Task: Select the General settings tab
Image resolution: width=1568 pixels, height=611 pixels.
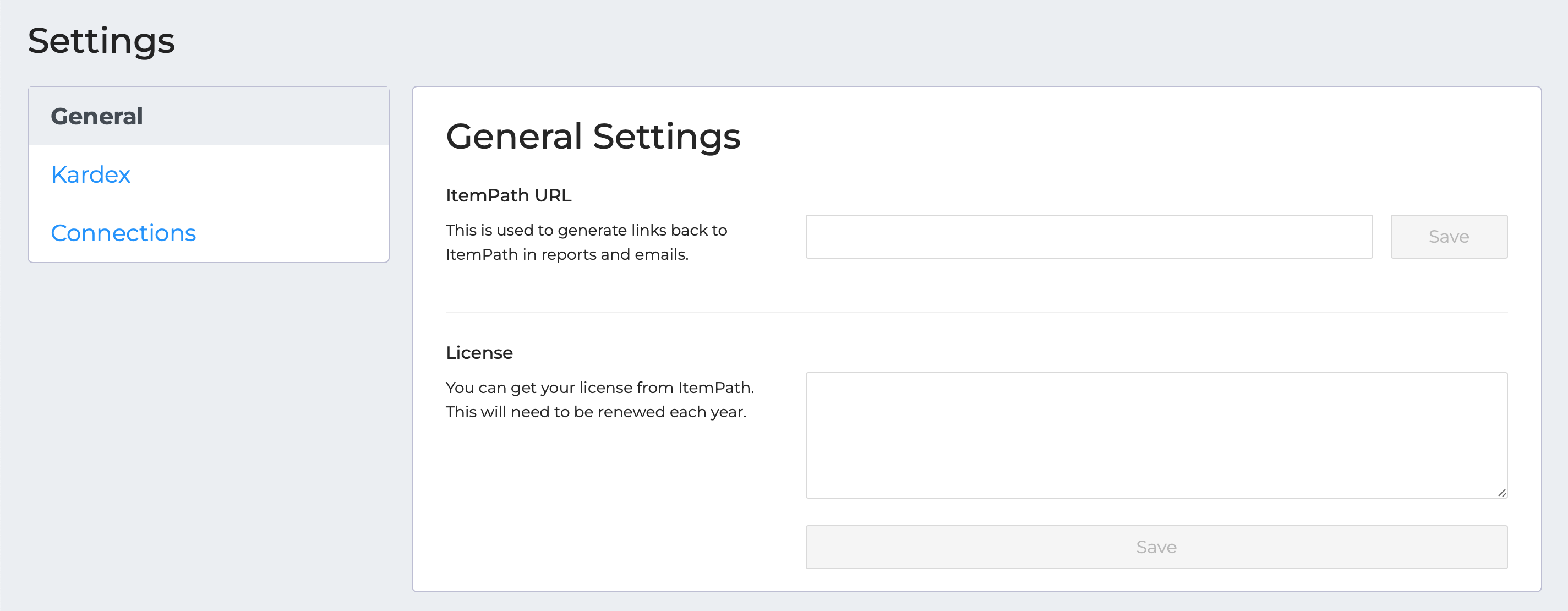Action: tap(208, 116)
